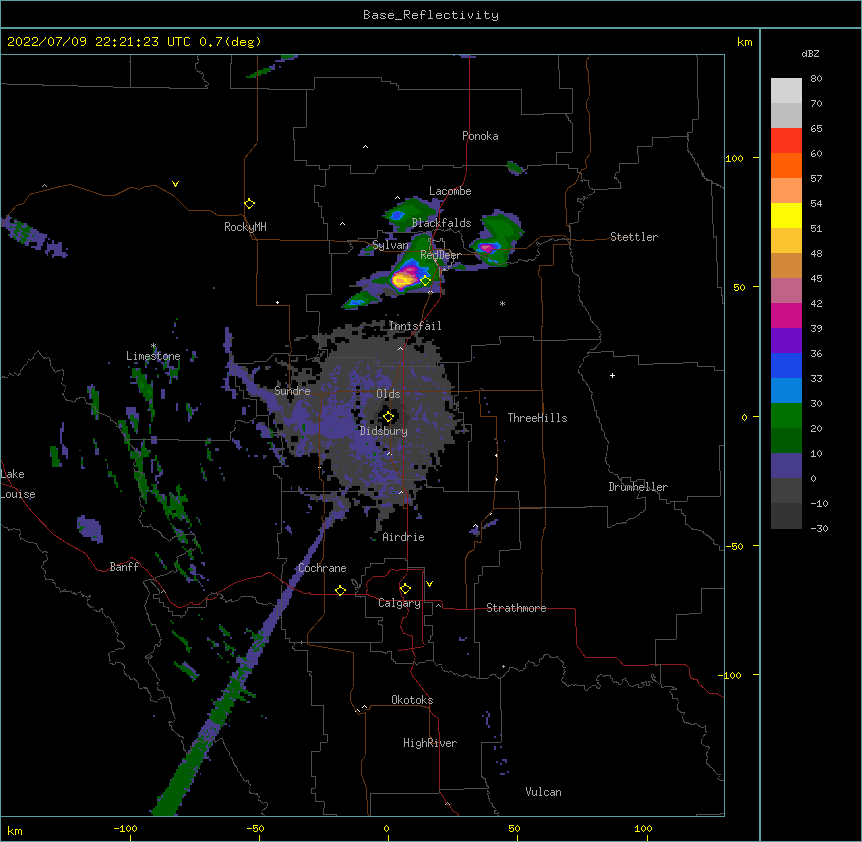Click the Sylvan label on the map
Viewport: 862px width, 842px height.
tap(390, 245)
